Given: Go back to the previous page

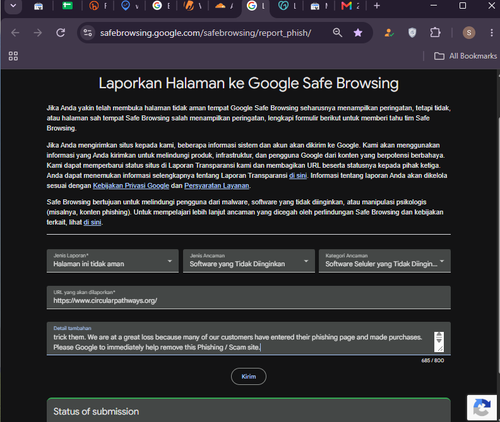Looking at the screenshot, I should [15, 33].
